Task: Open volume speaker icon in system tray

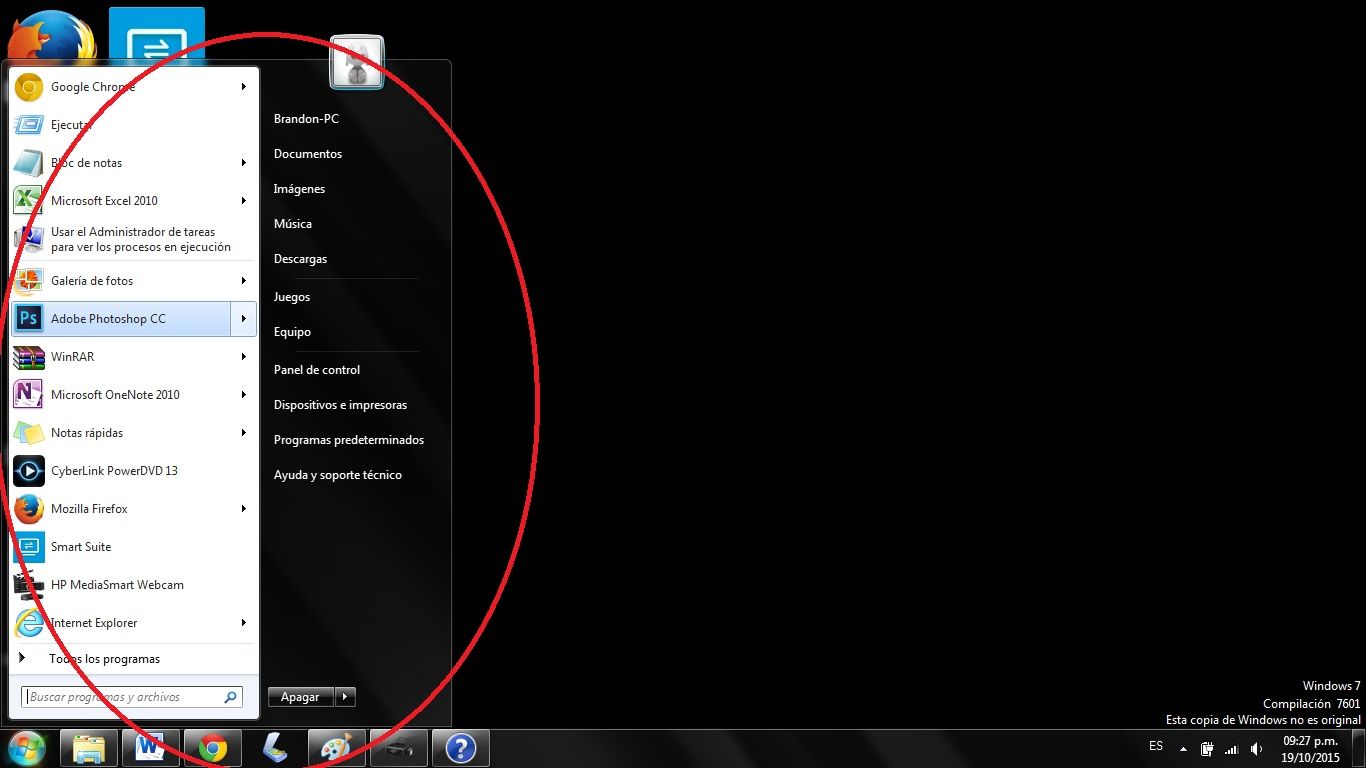Action: tap(1256, 748)
